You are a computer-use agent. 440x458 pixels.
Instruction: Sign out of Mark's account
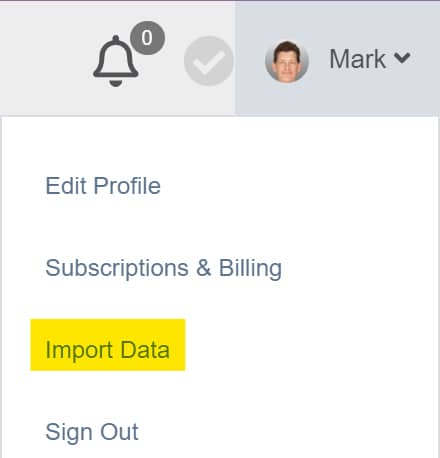pos(92,432)
